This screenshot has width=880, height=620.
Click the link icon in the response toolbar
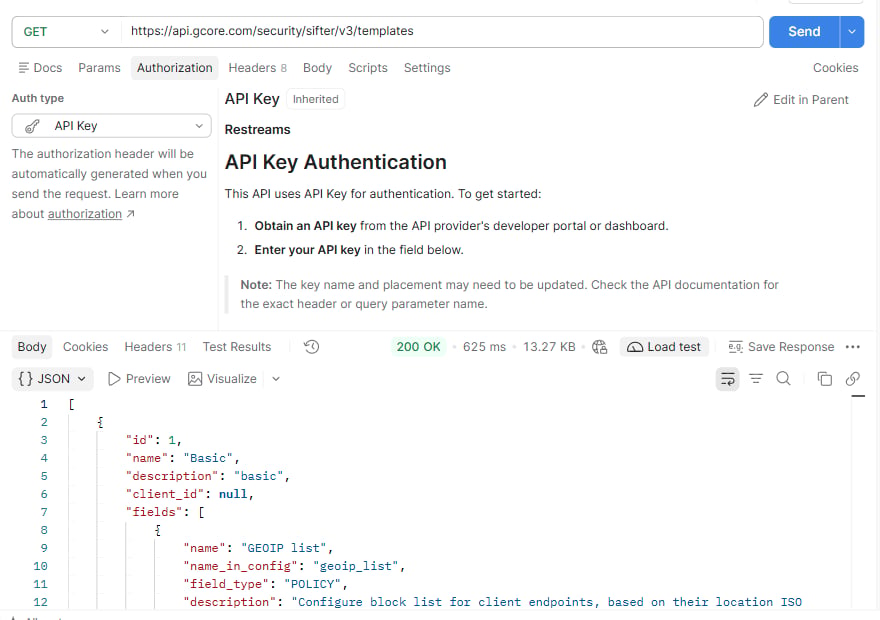tap(852, 379)
